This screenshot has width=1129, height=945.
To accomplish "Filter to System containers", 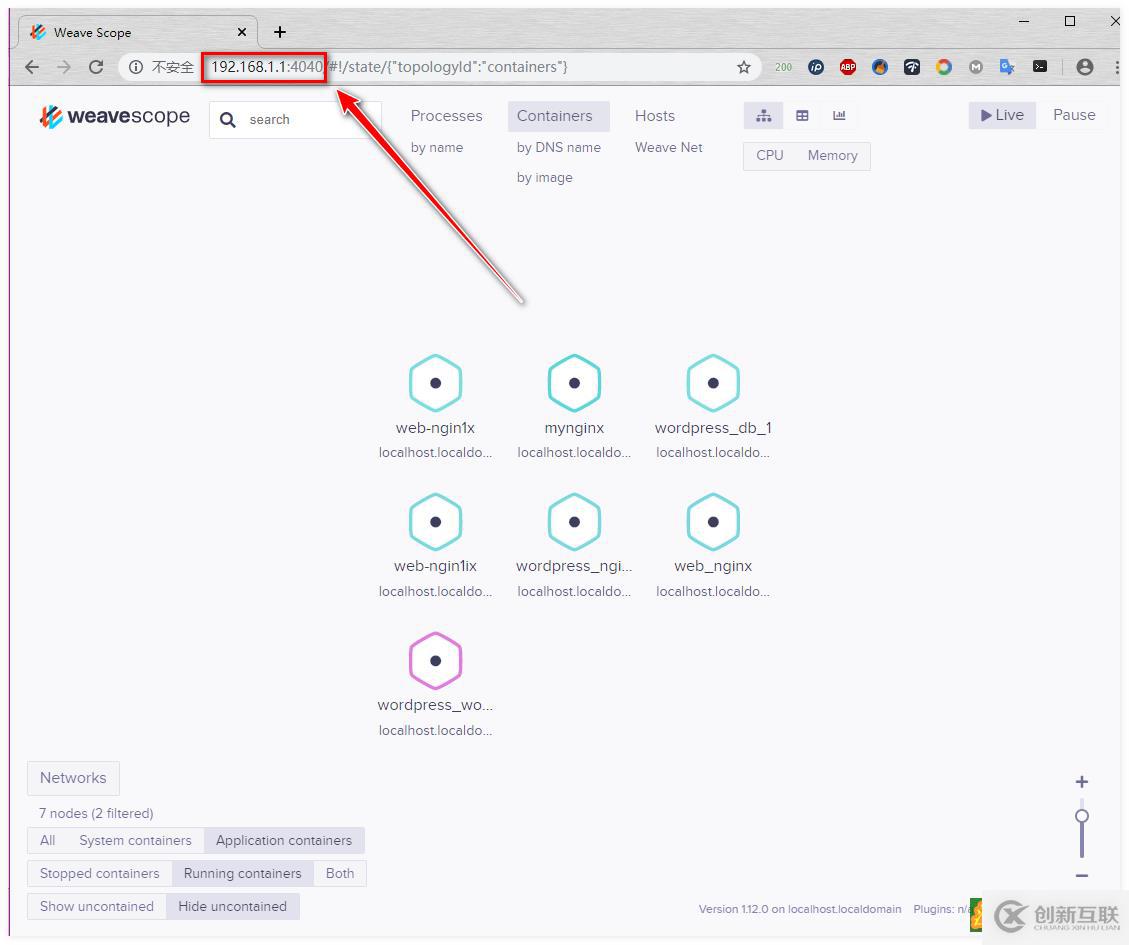I will coord(135,841).
